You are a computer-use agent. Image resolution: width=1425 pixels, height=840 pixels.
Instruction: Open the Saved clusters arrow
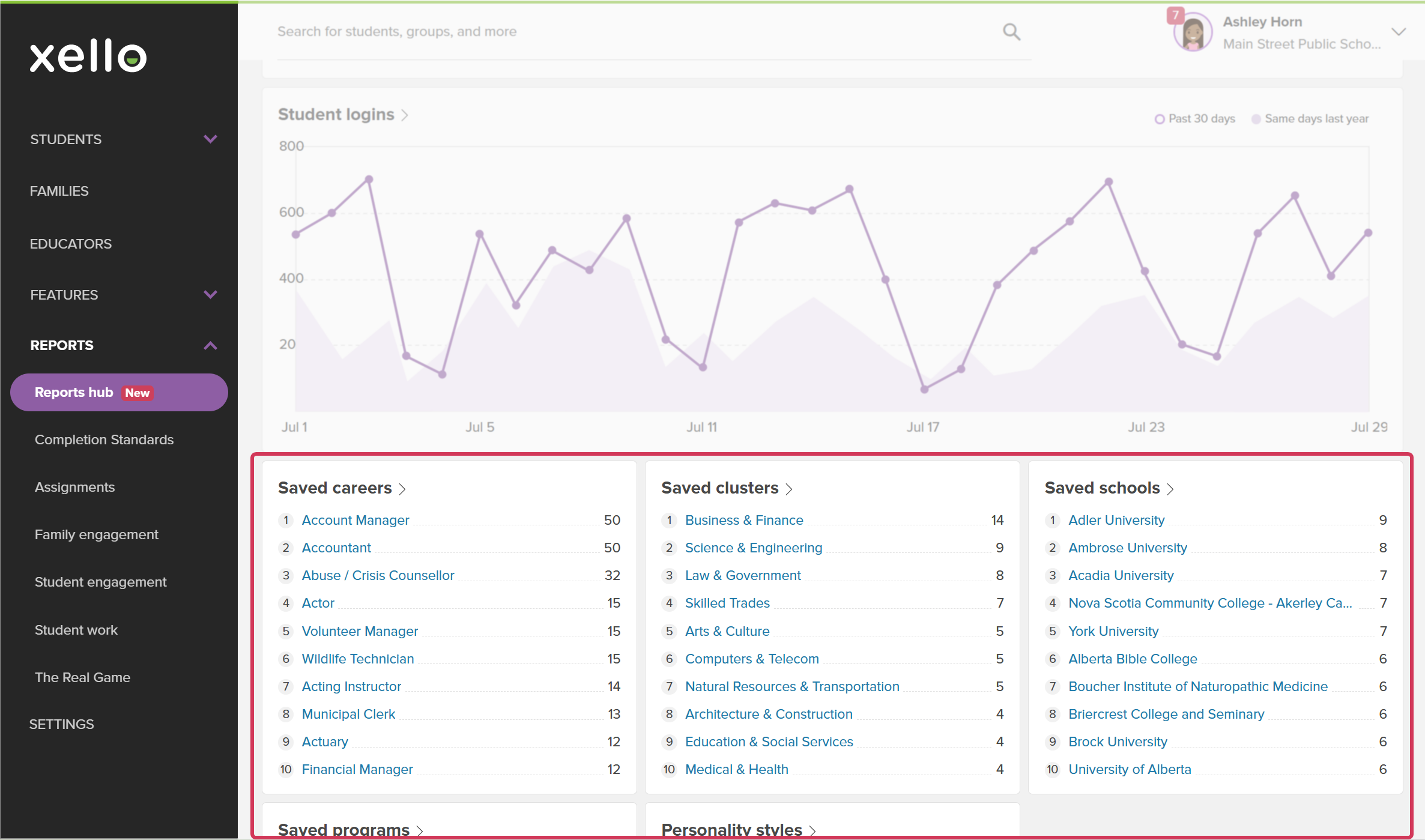789,489
